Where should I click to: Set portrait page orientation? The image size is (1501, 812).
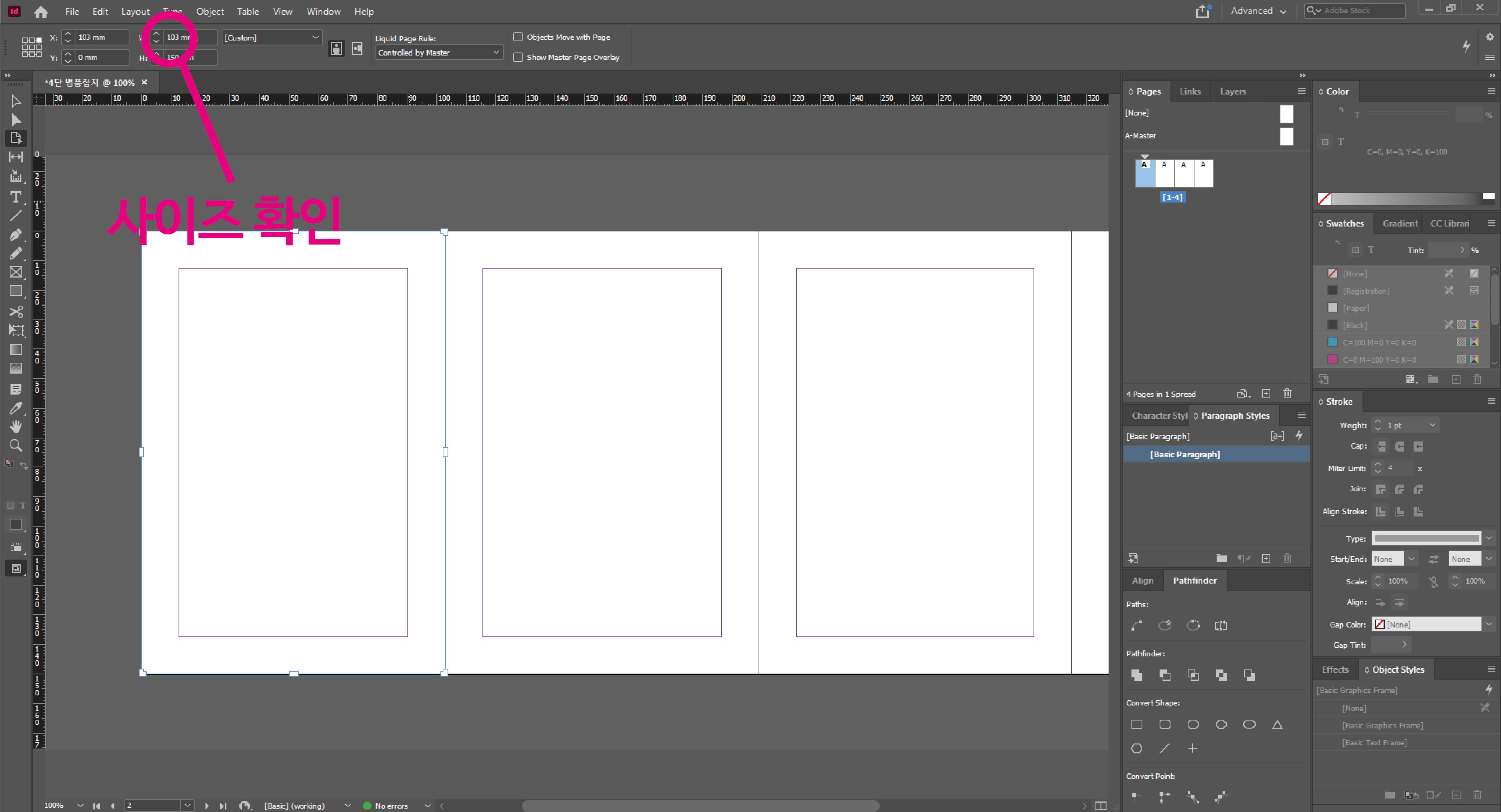point(336,48)
